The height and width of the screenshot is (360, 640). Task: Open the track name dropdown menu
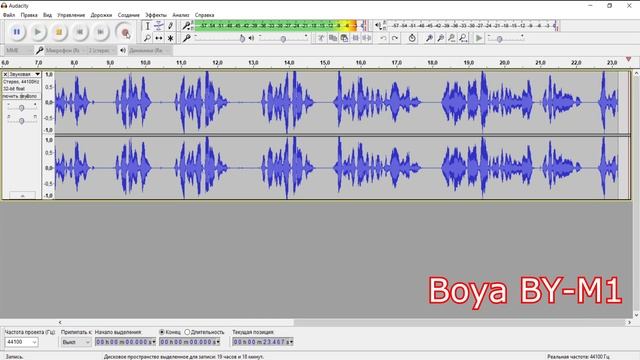25,74
